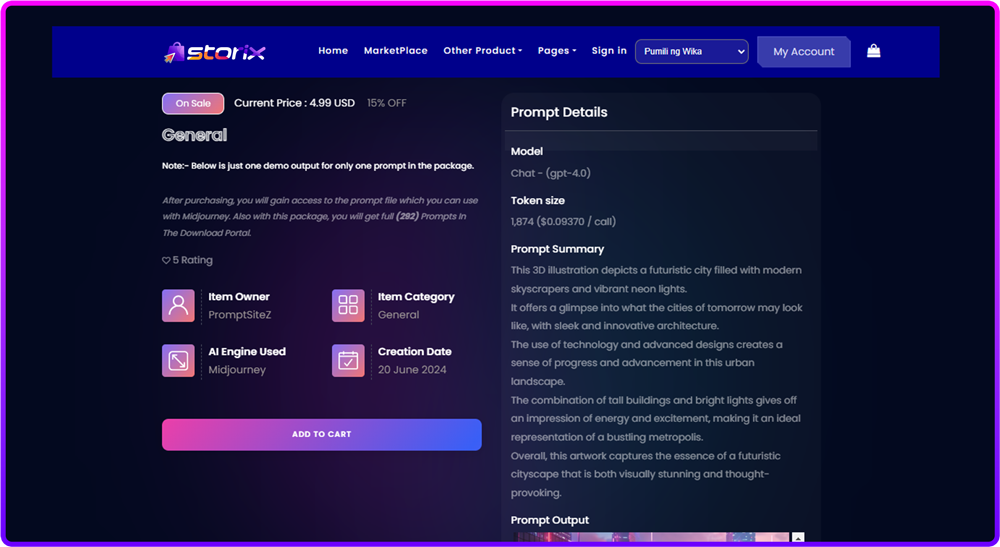Open My Account
This screenshot has width=1000, height=547.
coord(804,52)
